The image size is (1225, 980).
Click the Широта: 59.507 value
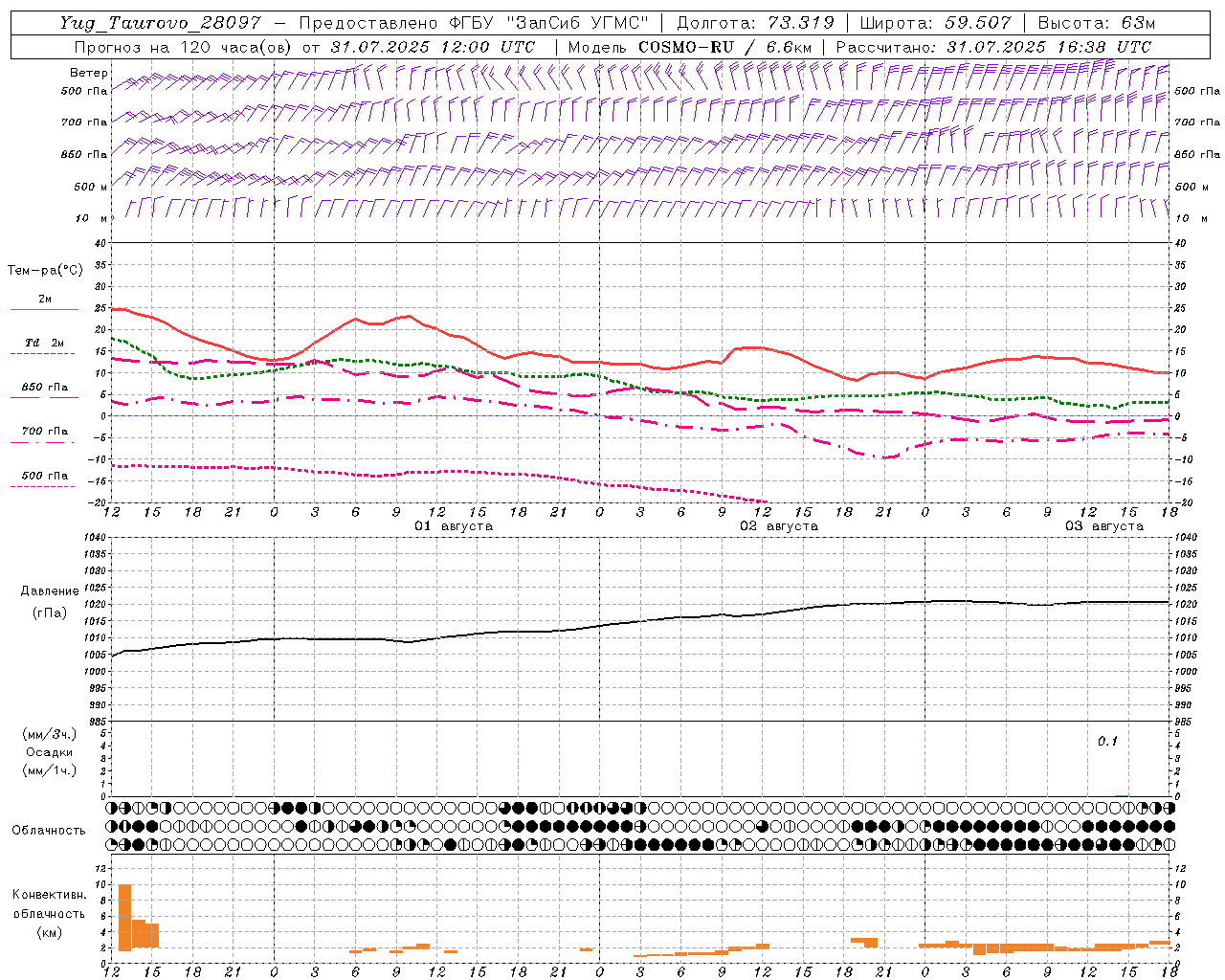[x=935, y=23]
